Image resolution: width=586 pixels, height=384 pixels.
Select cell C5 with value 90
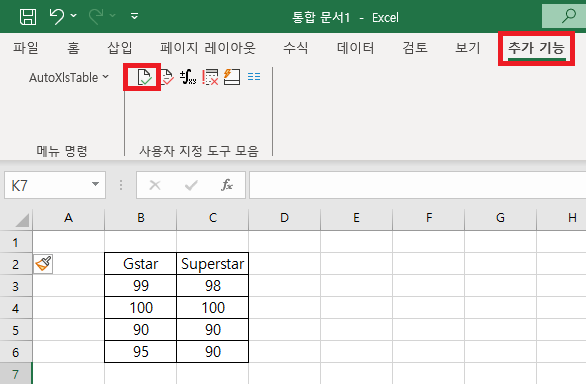[213, 330]
